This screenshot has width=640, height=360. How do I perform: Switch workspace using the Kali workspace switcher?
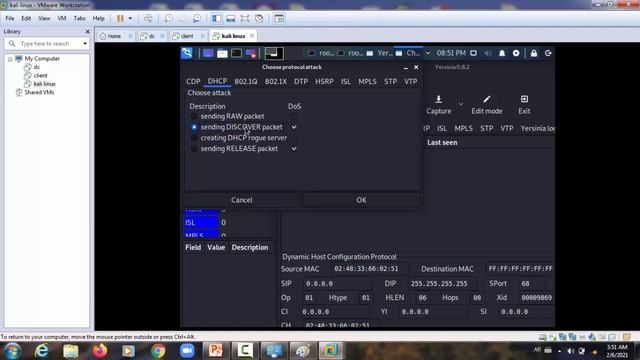[273, 53]
